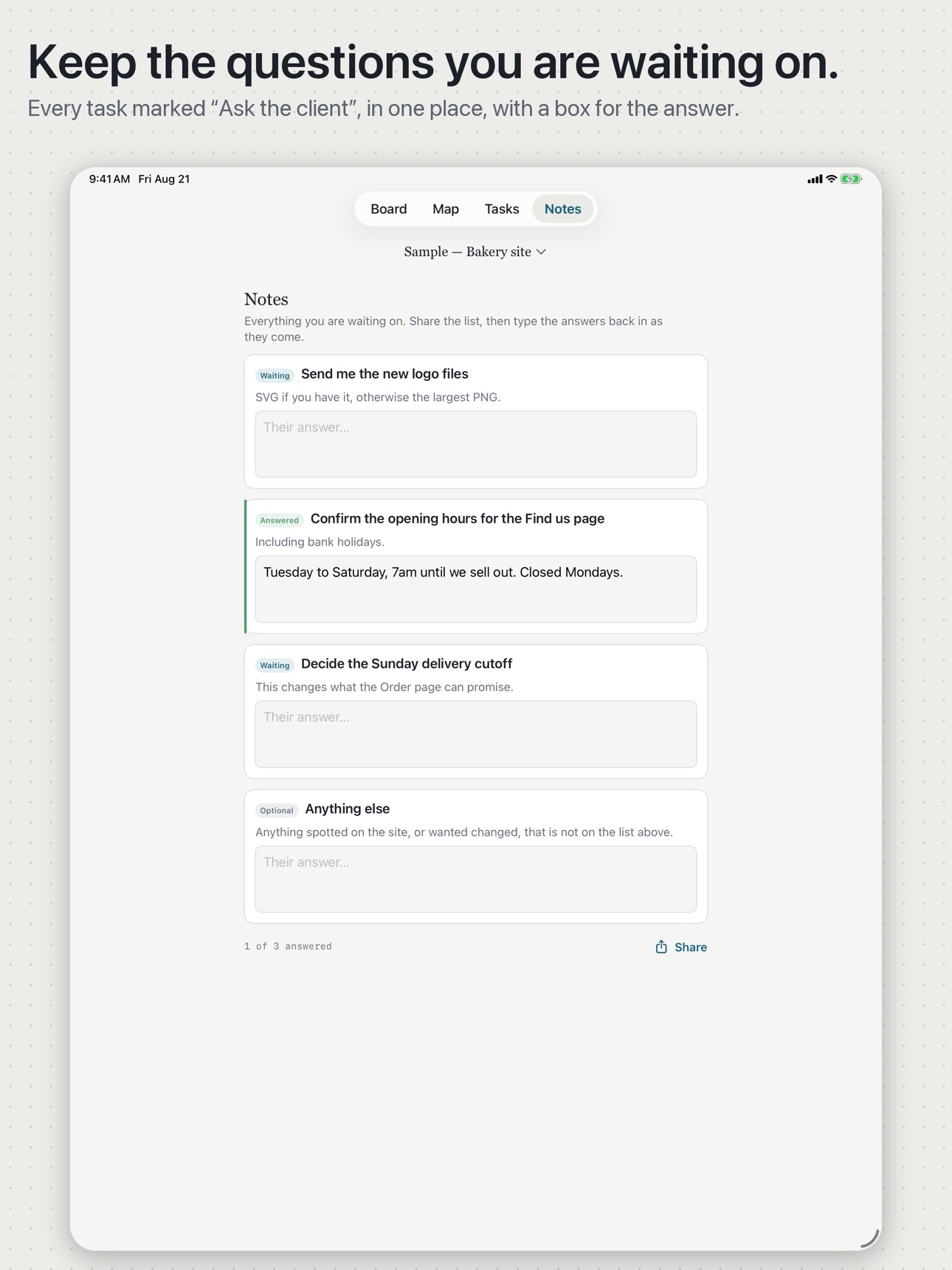This screenshot has width=952, height=1270.
Task: Click 'This changes what the Order page can promise.'
Action: (384, 687)
